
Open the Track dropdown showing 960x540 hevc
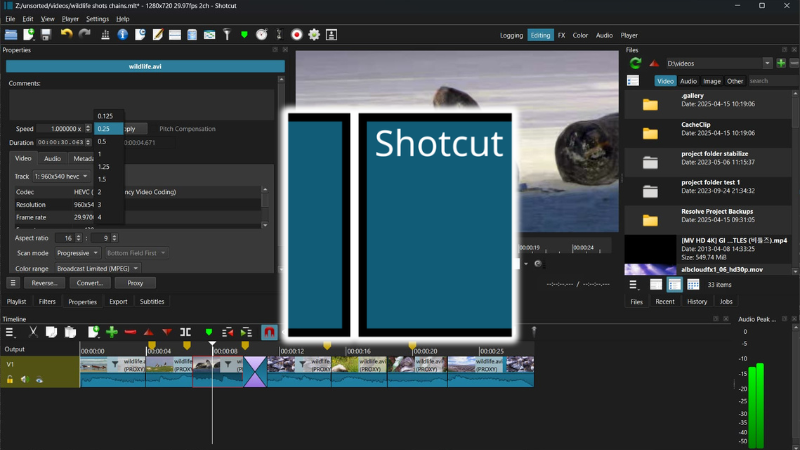tap(61, 176)
